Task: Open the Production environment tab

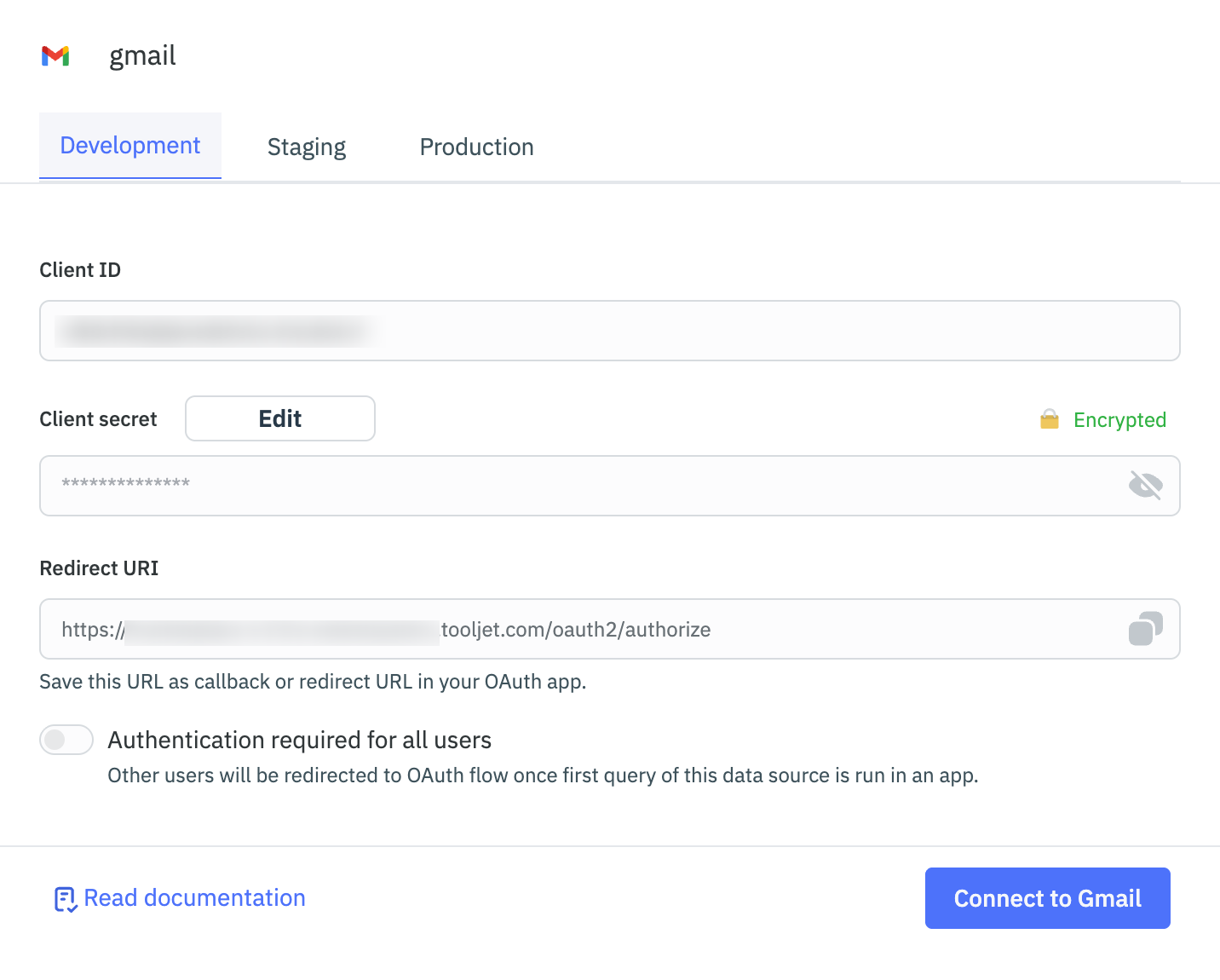Action: 475,146
